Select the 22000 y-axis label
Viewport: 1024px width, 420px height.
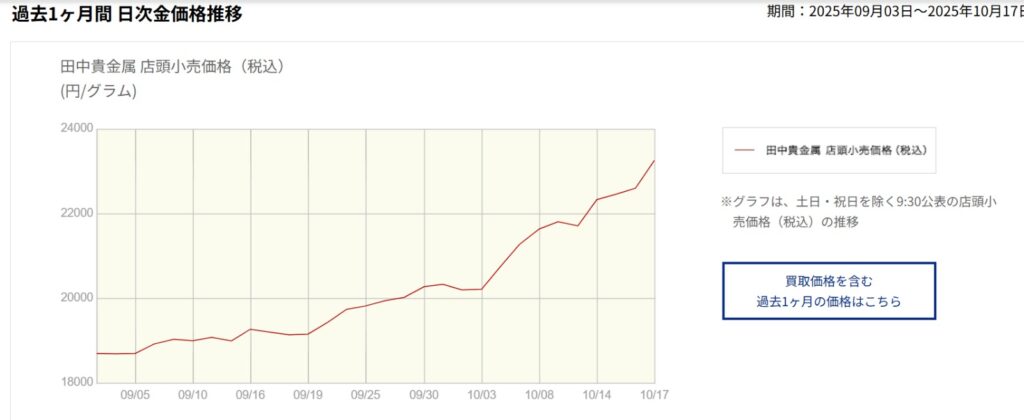(78, 213)
